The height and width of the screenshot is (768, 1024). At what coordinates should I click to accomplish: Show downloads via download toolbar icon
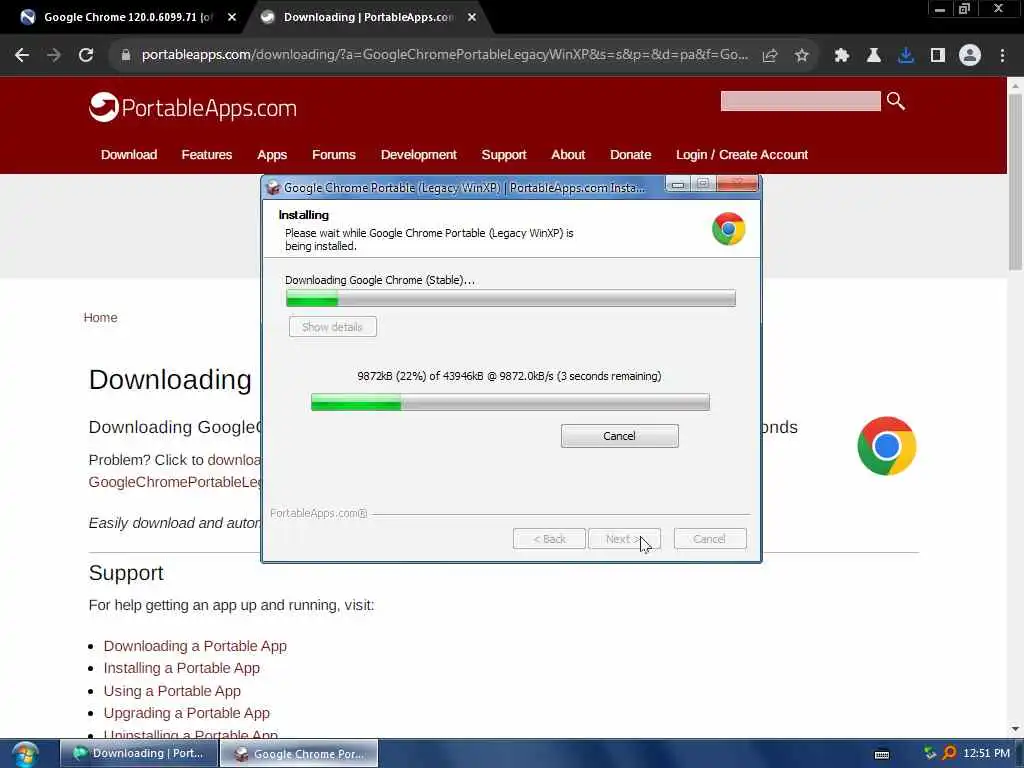tap(906, 56)
